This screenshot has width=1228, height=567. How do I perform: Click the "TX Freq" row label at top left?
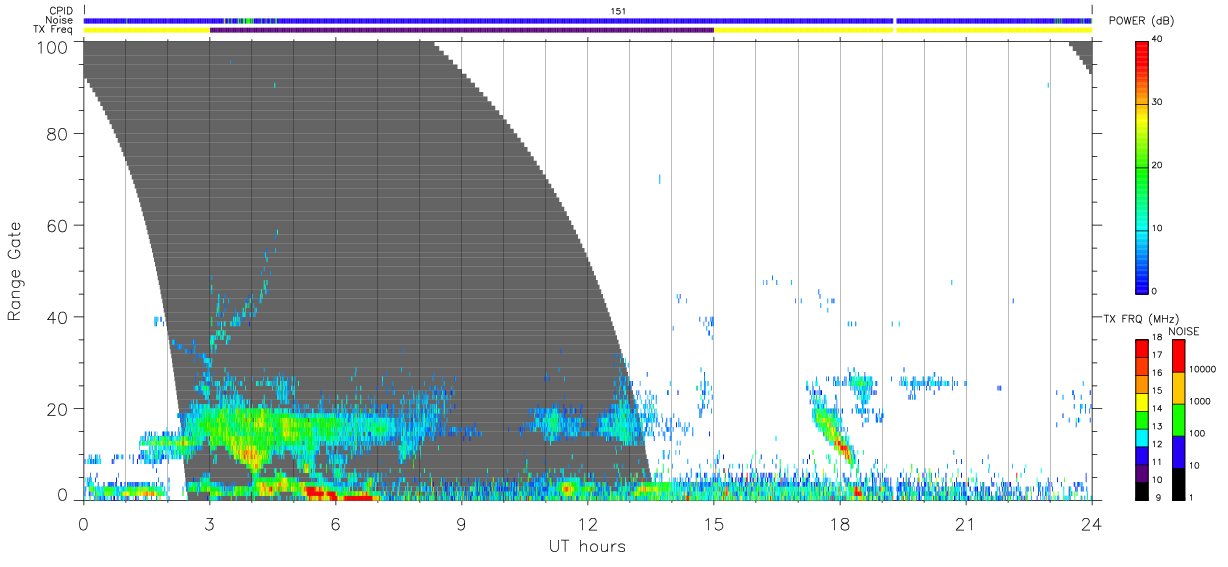coord(54,30)
